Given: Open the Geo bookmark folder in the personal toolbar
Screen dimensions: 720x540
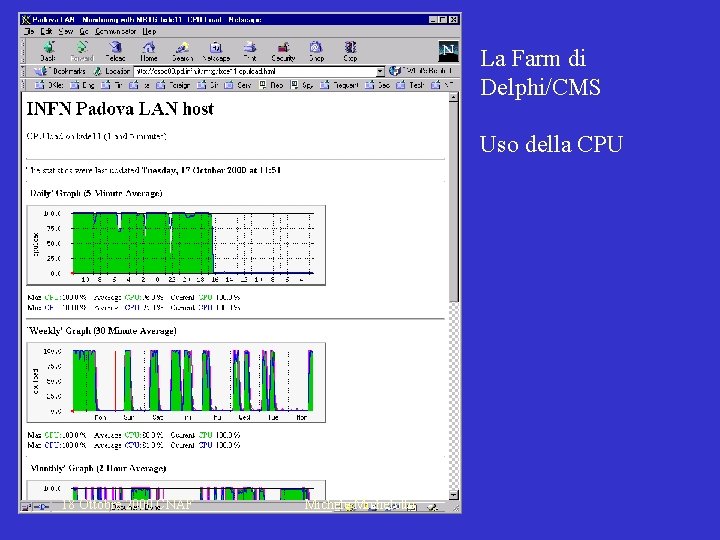Looking at the screenshot, I should pyautogui.click(x=377, y=85).
